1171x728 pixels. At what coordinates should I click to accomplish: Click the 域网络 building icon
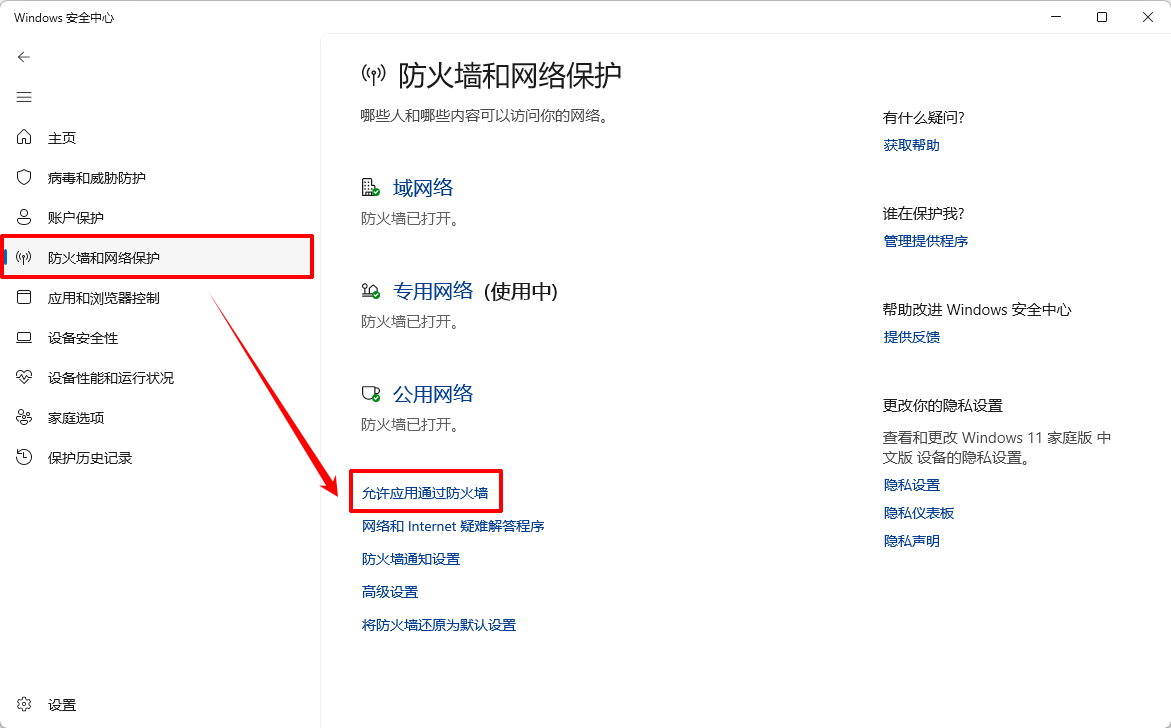pos(370,187)
